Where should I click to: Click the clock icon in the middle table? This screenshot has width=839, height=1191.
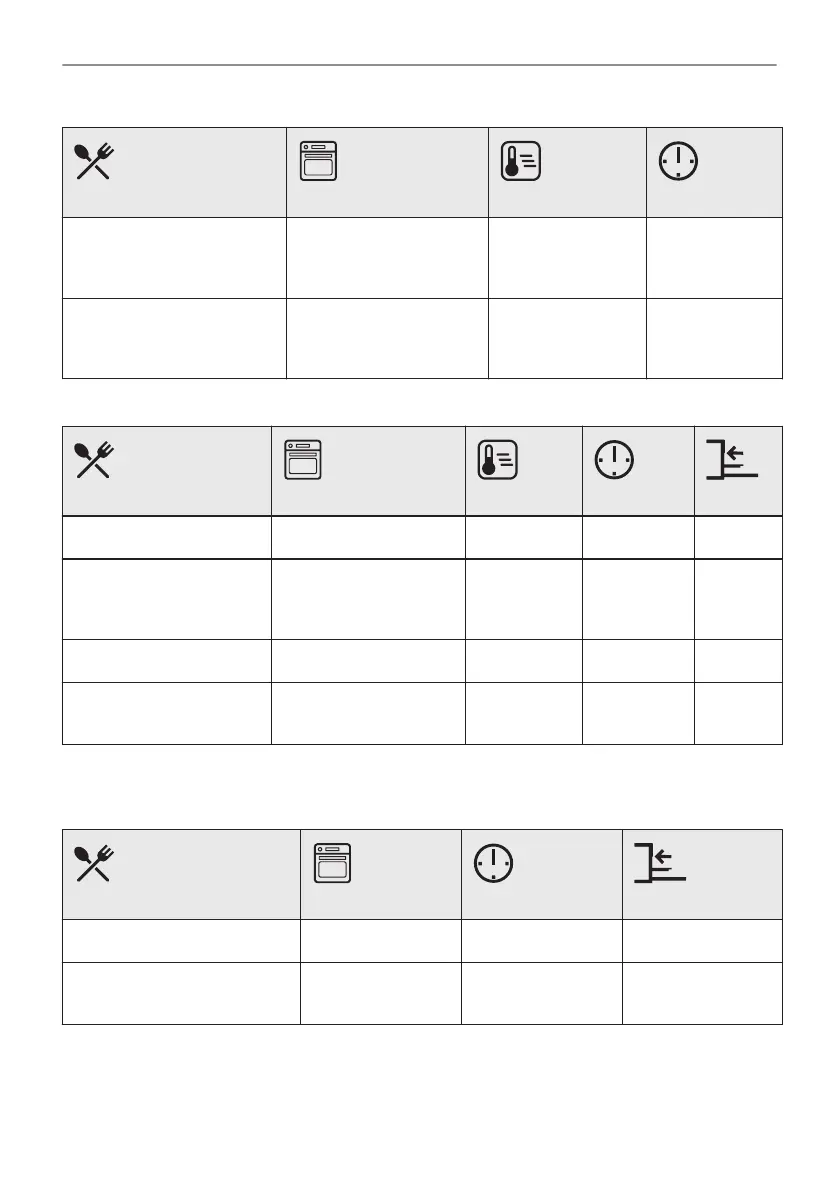[x=613, y=461]
